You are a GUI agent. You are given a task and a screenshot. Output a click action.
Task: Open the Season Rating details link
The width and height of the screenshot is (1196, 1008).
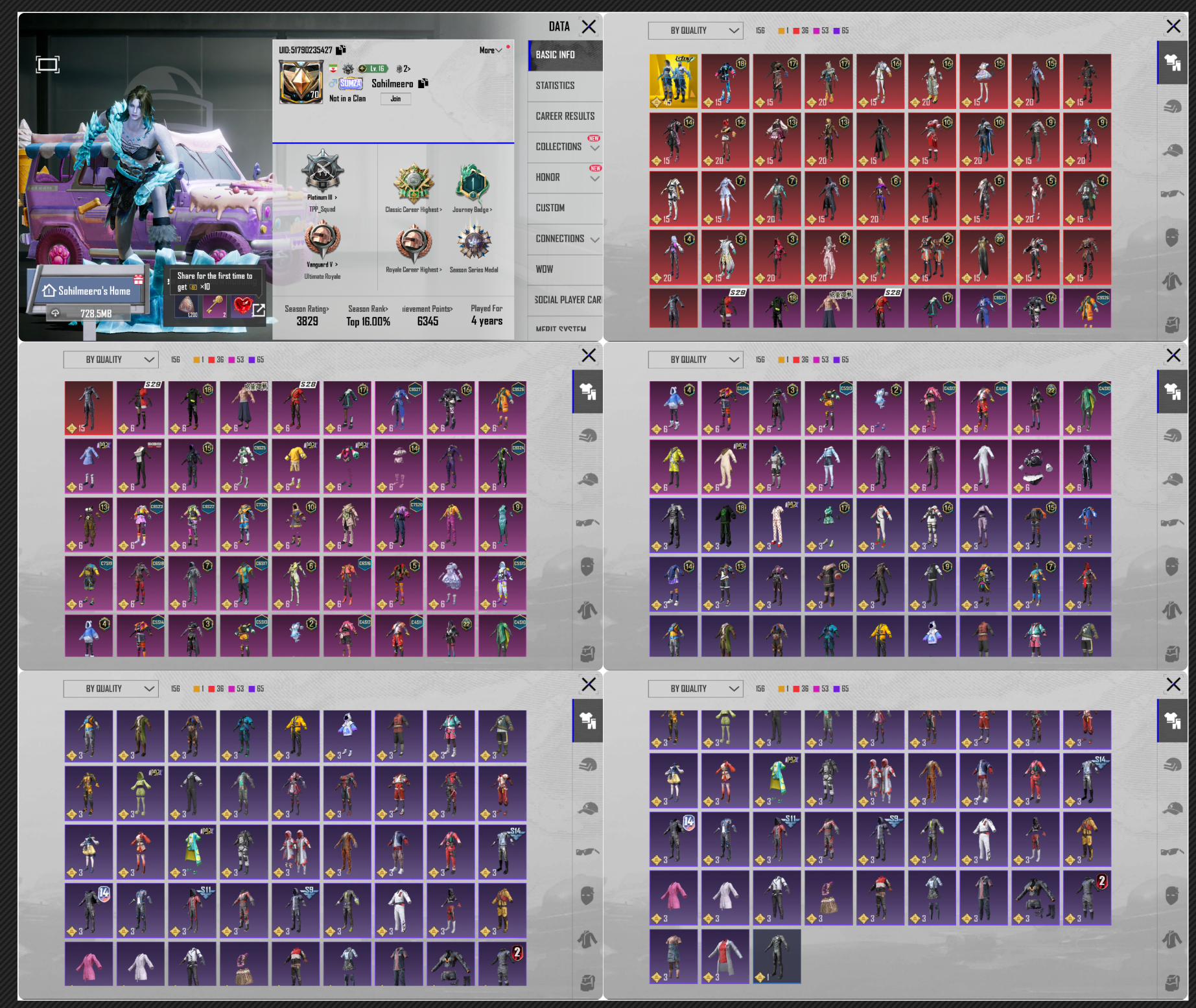(x=307, y=309)
